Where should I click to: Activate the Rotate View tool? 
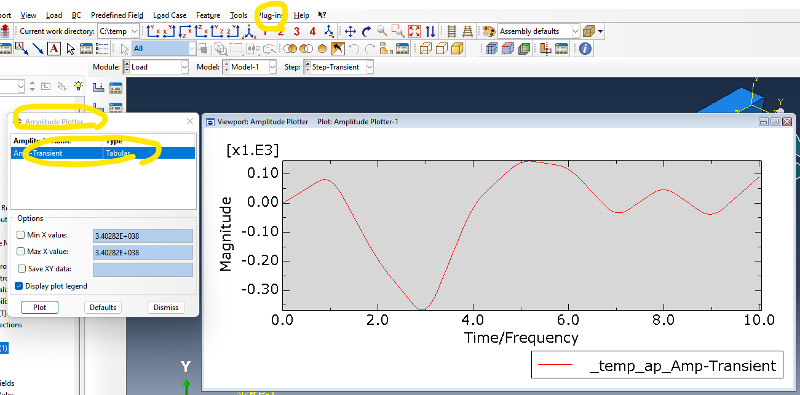tap(366, 31)
